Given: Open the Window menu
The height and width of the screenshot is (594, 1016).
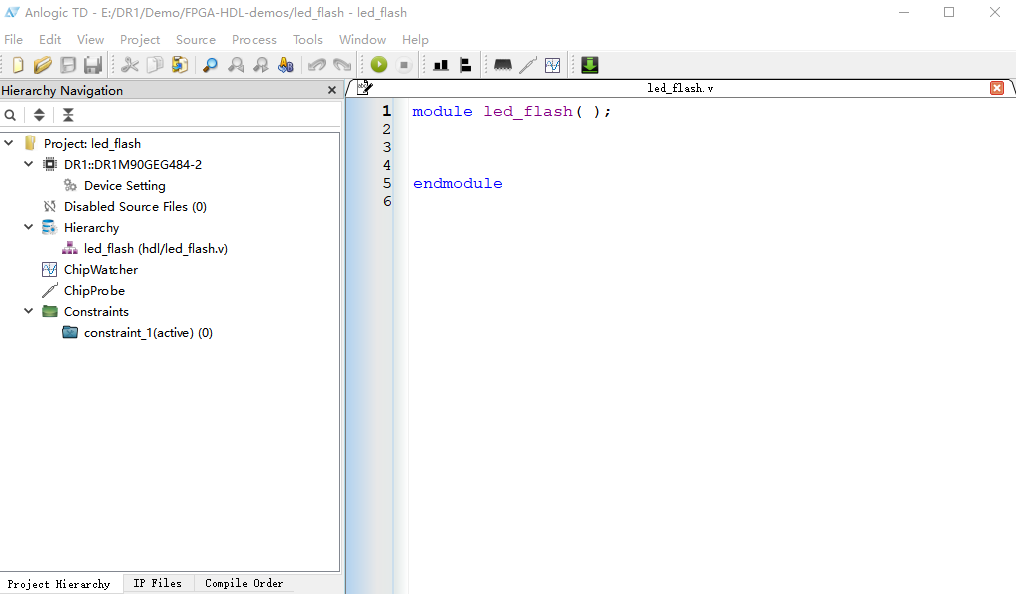Looking at the screenshot, I should click(362, 40).
